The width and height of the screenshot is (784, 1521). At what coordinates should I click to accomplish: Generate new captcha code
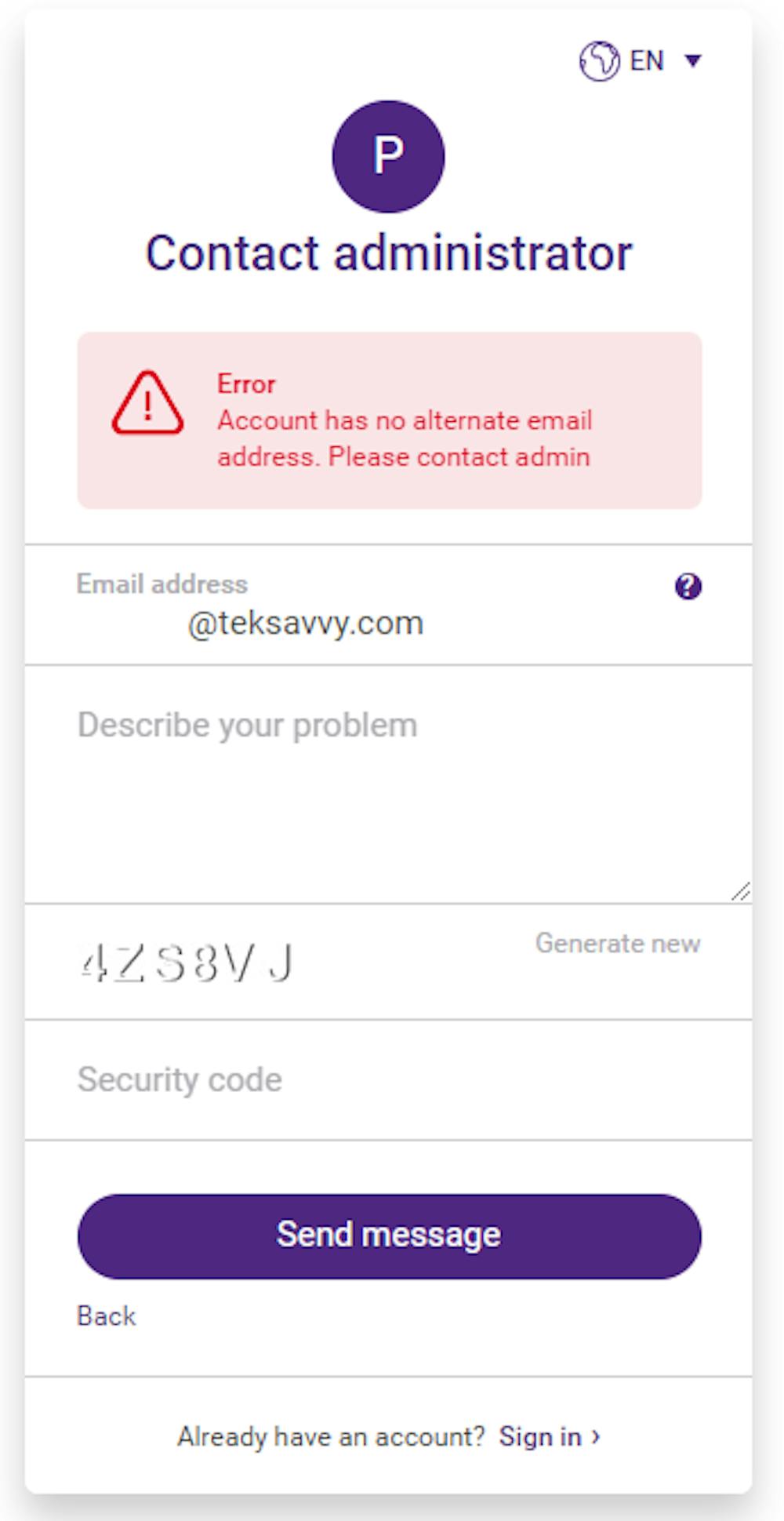tap(618, 943)
